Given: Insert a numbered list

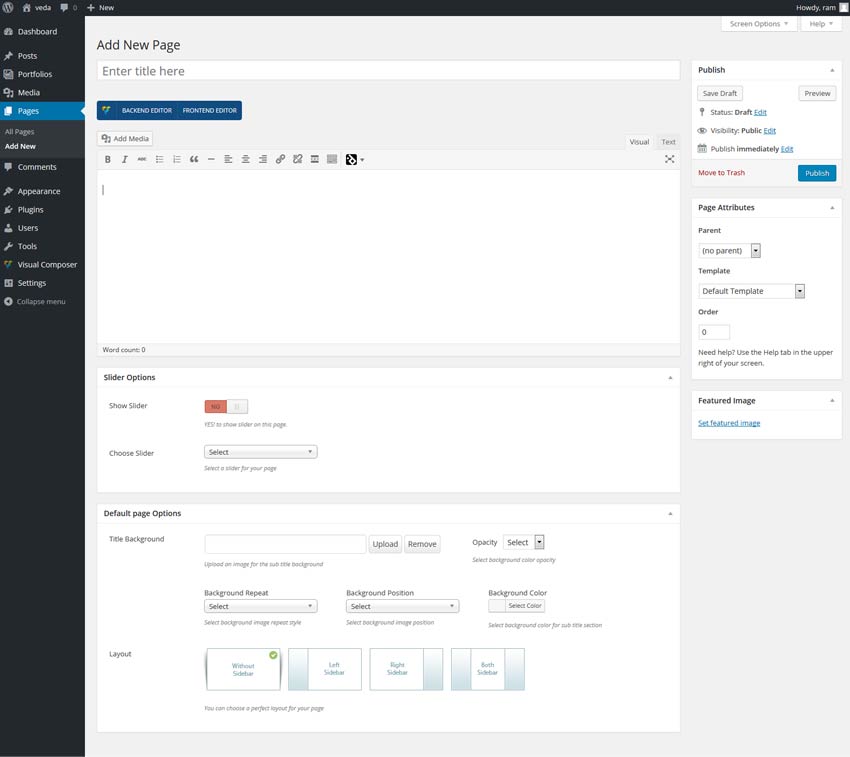Looking at the screenshot, I should pos(175,159).
